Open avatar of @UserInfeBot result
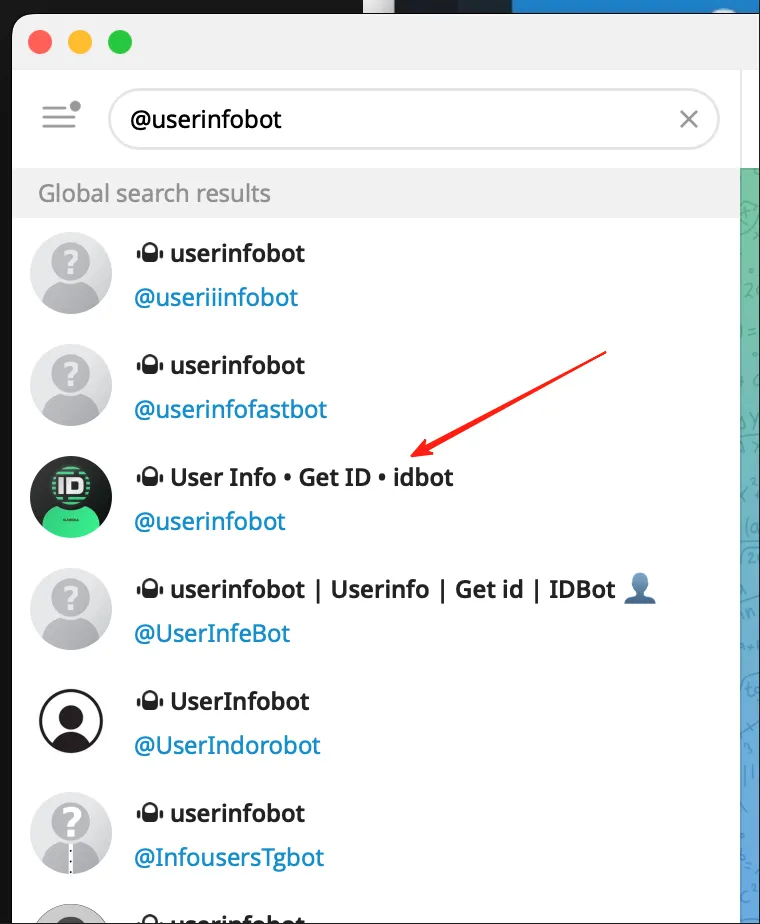 [71, 609]
